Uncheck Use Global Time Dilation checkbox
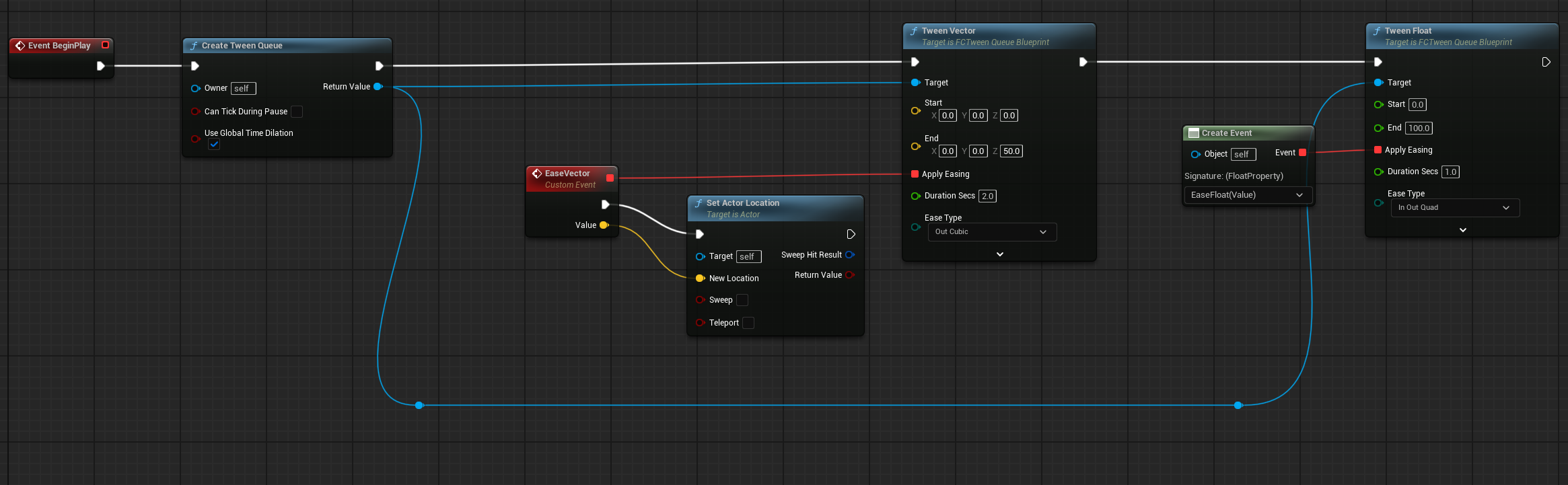 (x=214, y=144)
